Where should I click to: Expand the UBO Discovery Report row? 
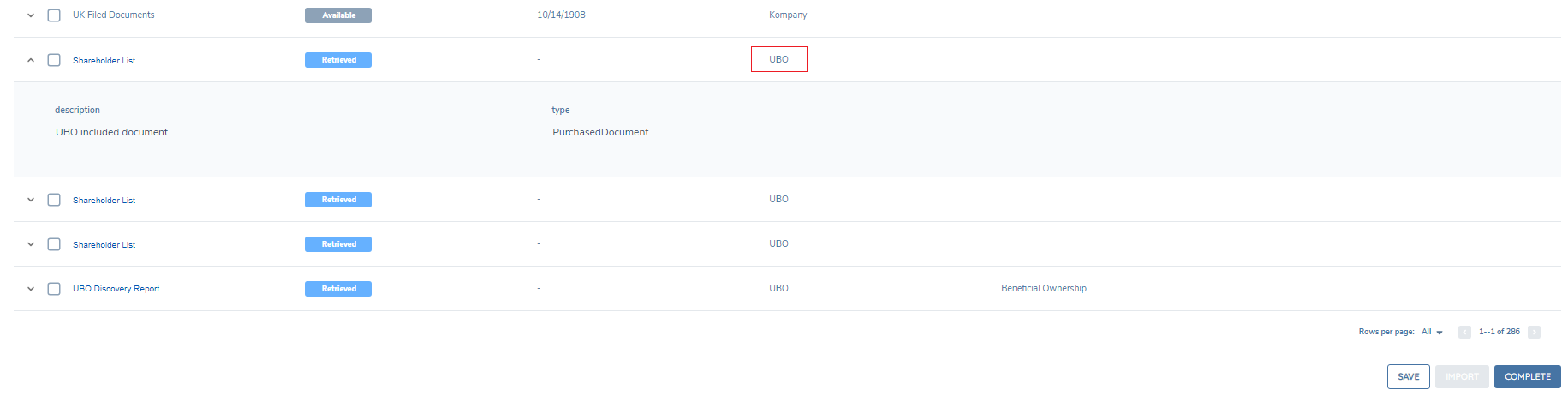31,289
